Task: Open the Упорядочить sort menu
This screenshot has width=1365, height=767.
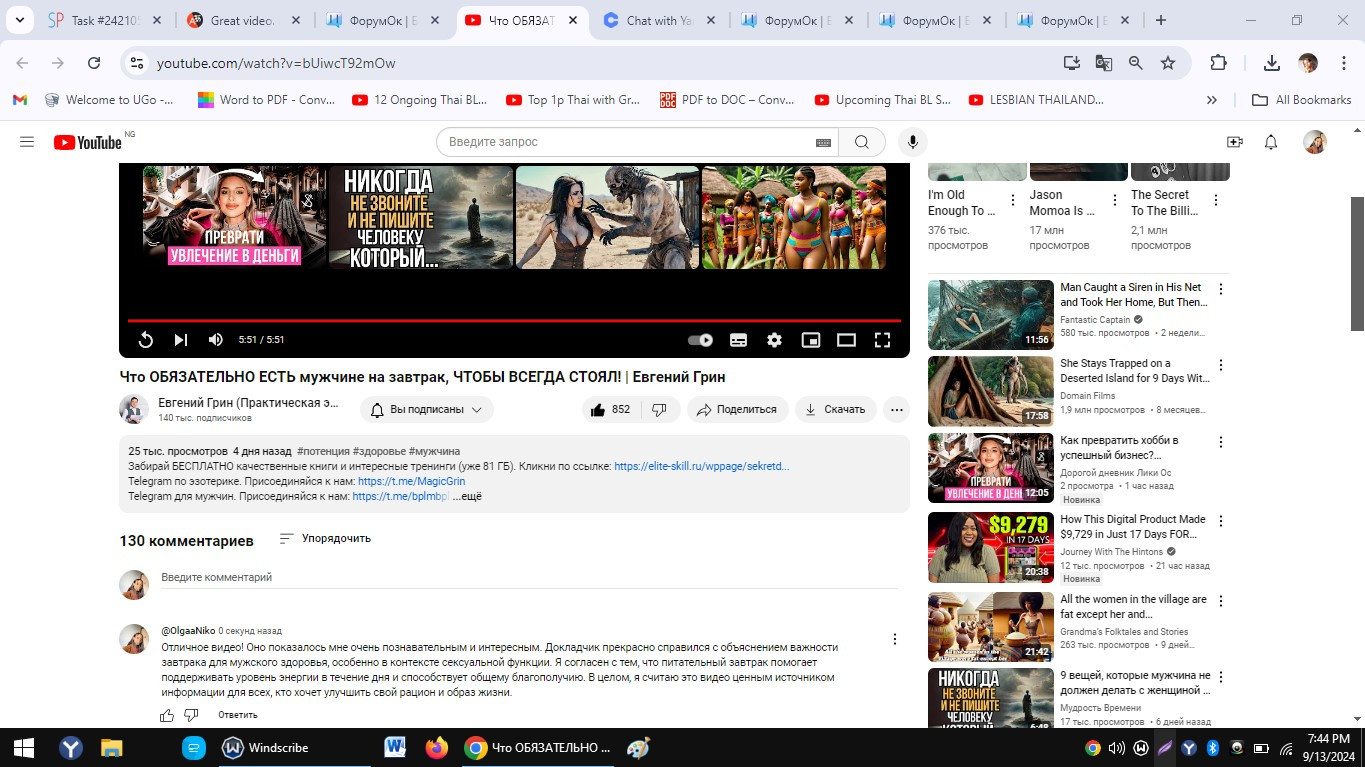Action: tap(324, 539)
